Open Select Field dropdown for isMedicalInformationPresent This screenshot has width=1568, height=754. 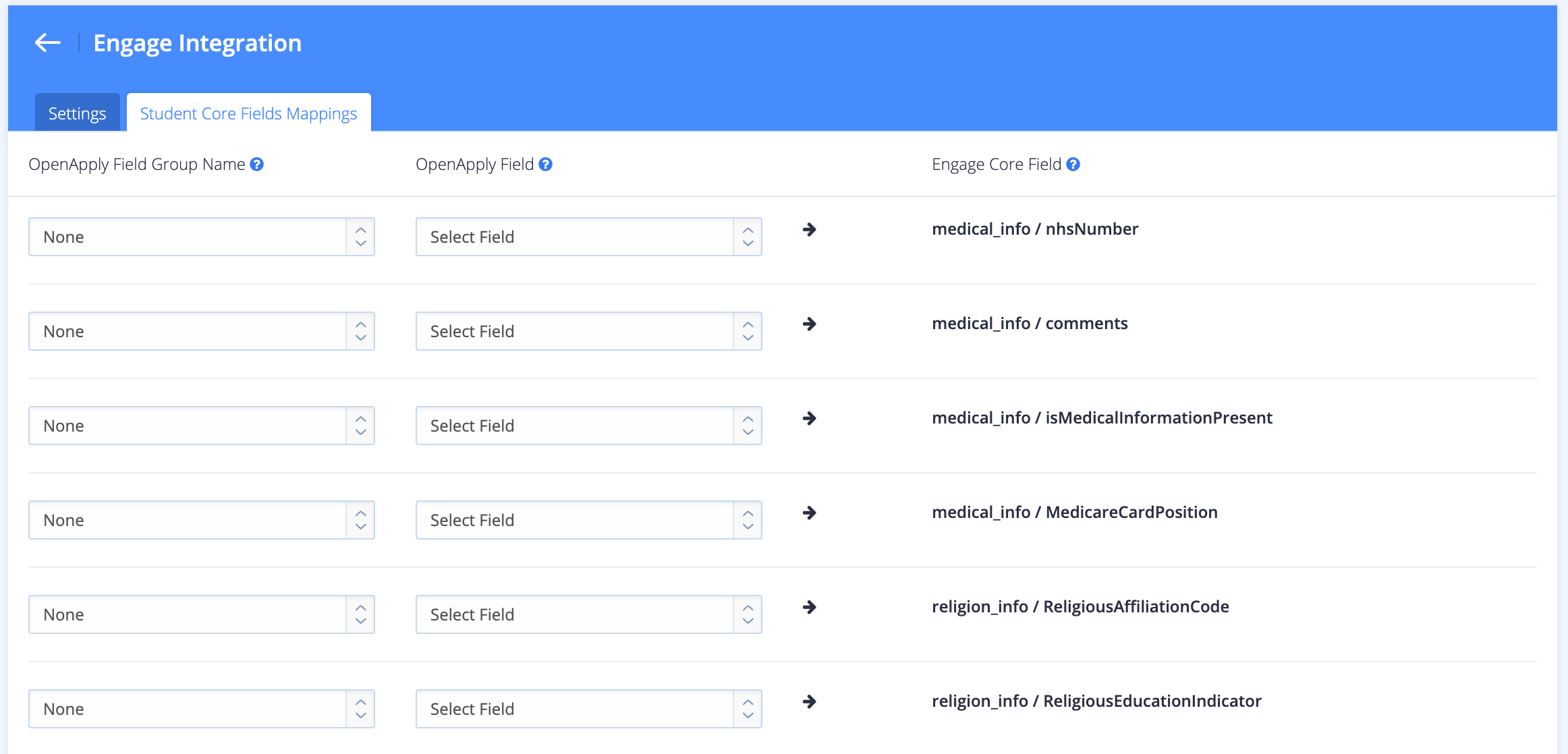[x=588, y=426]
